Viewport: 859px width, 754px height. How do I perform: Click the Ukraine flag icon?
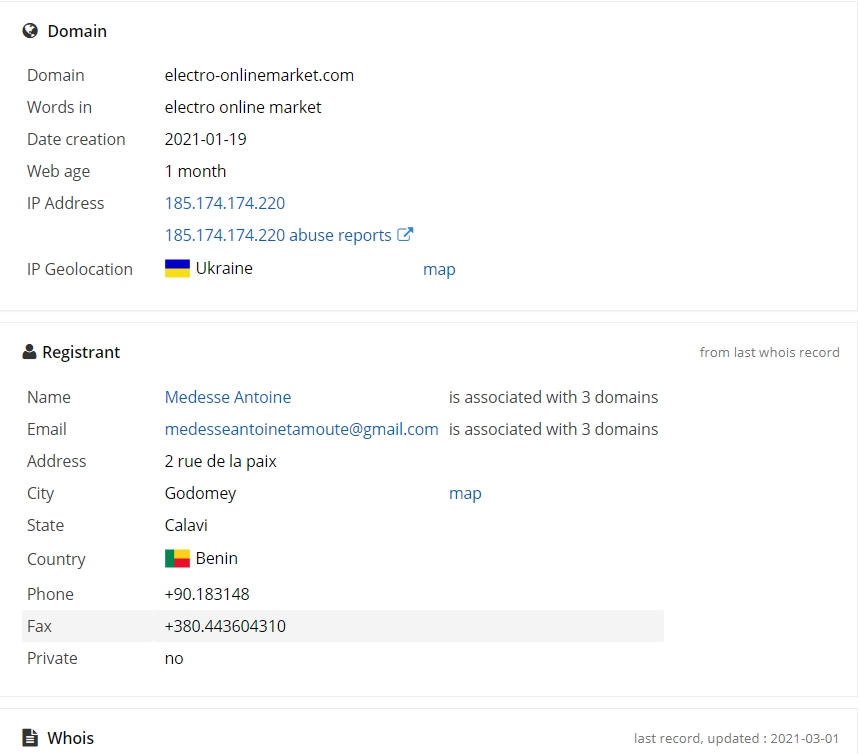177,269
